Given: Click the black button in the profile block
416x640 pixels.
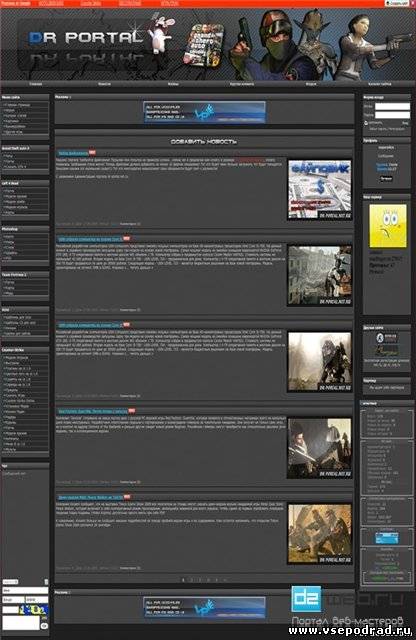Looking at the screenshot, I should coord(386,178).
